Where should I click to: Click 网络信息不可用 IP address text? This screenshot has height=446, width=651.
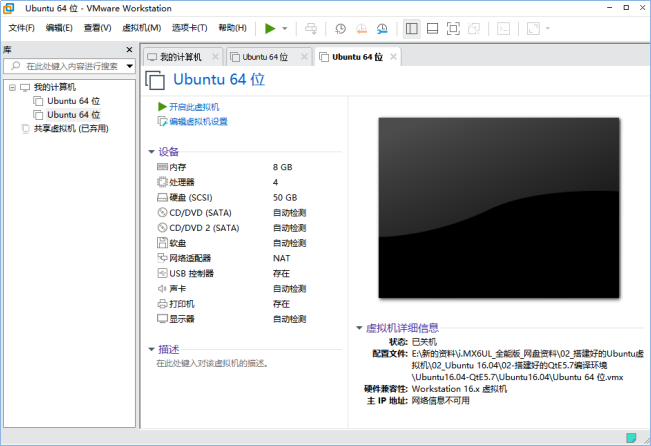(441, 401)
